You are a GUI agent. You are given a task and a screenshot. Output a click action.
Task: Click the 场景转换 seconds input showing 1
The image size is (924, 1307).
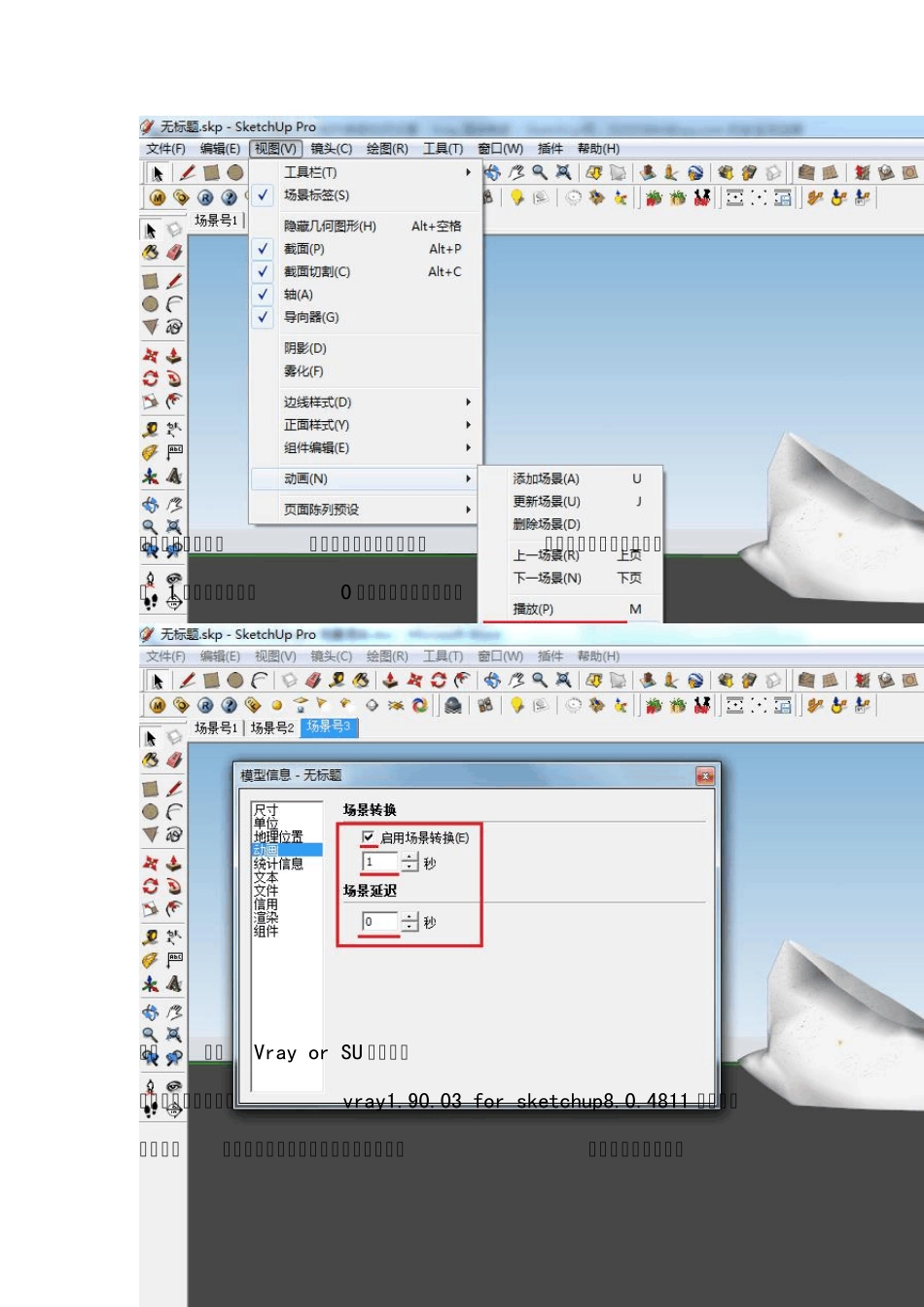tap(380, 863)
